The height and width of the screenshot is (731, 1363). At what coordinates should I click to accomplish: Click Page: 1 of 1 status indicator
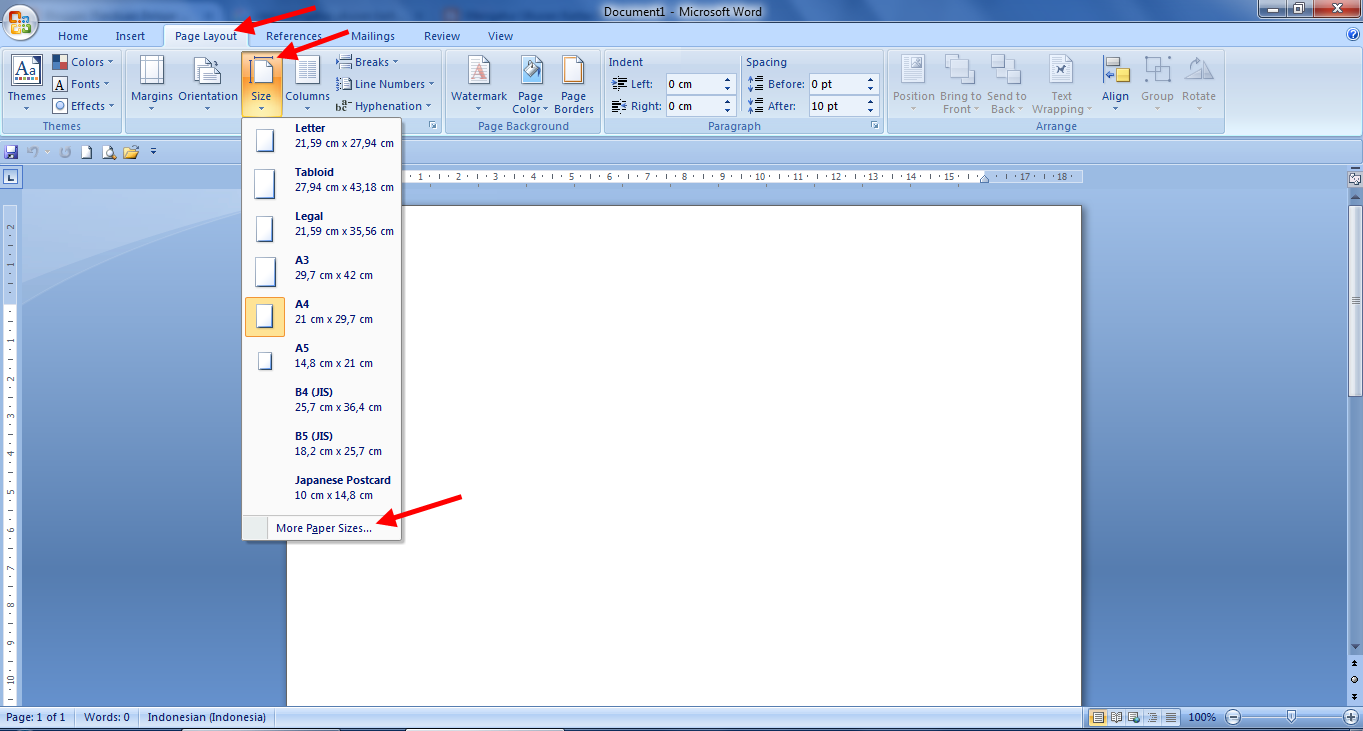click(36, 717)
